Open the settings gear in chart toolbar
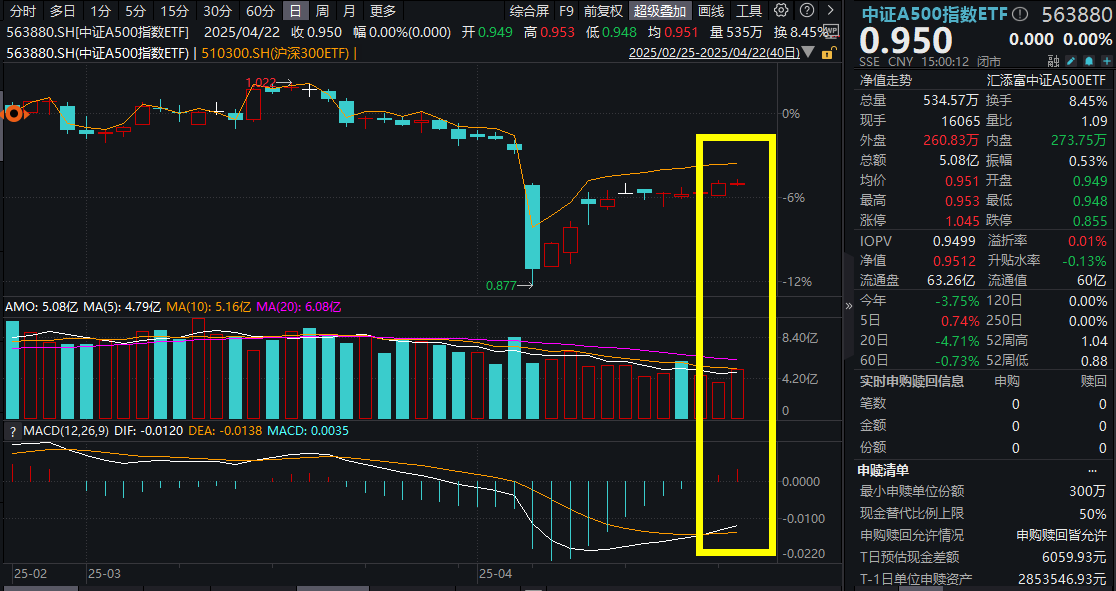1116x591 pixels. 779,11
